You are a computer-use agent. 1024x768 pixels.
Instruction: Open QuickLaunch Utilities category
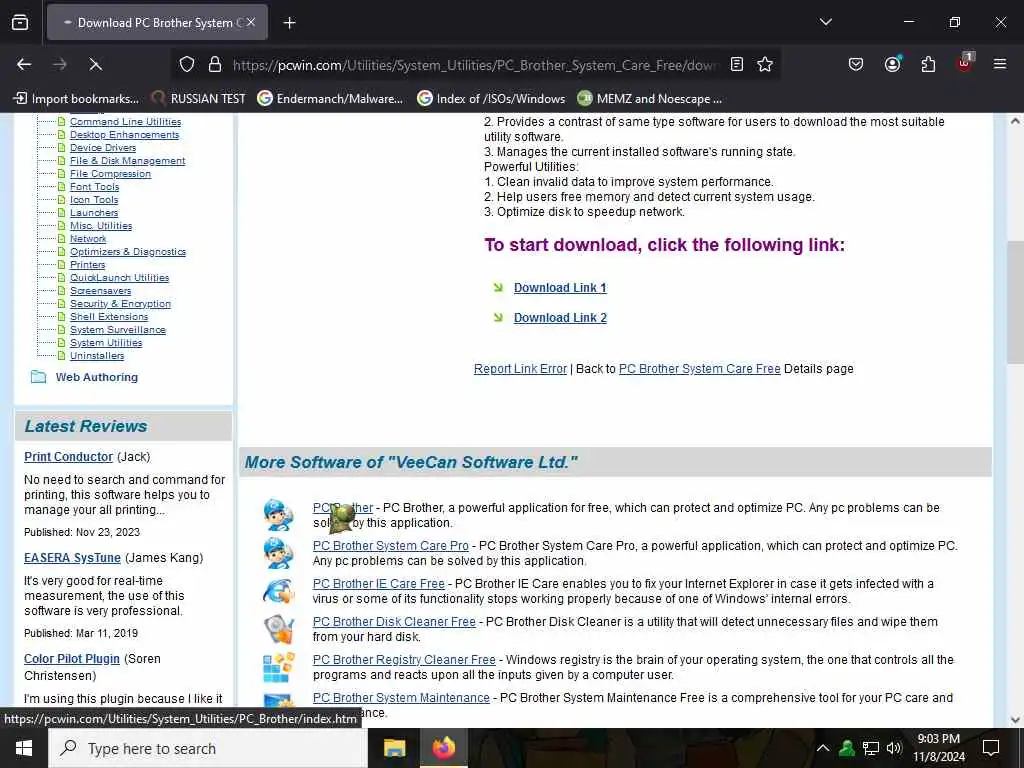click(x=120, y=278)
